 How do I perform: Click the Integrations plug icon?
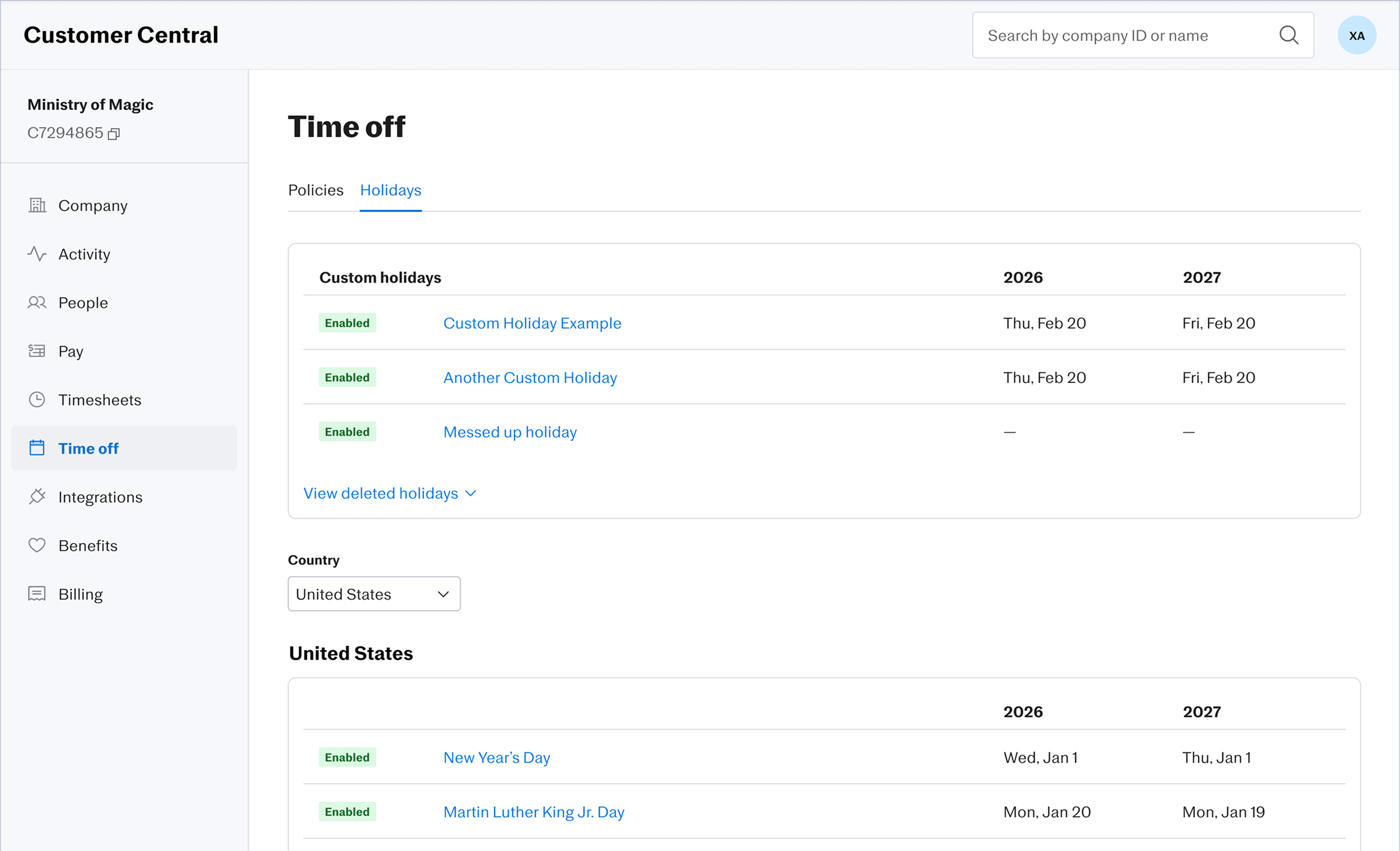click(37, 496)
